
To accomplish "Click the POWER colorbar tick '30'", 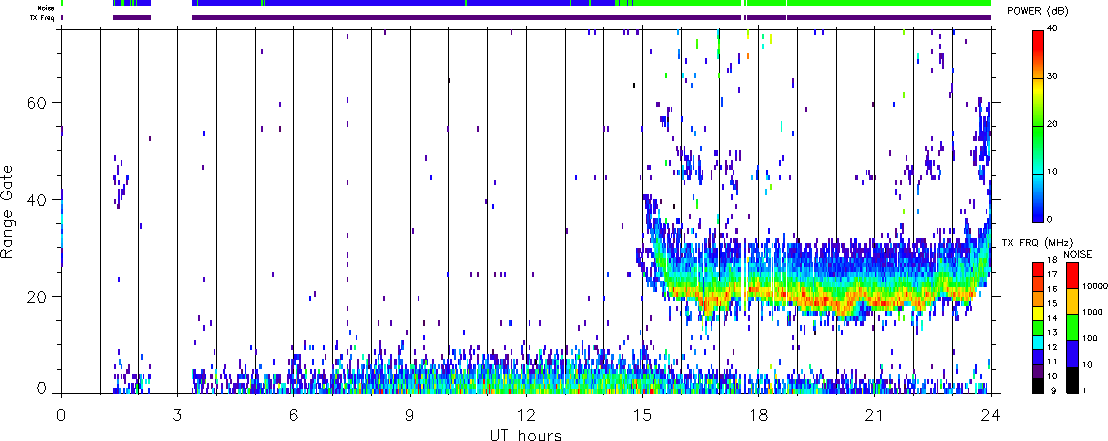I will [x=1054, y=78].
